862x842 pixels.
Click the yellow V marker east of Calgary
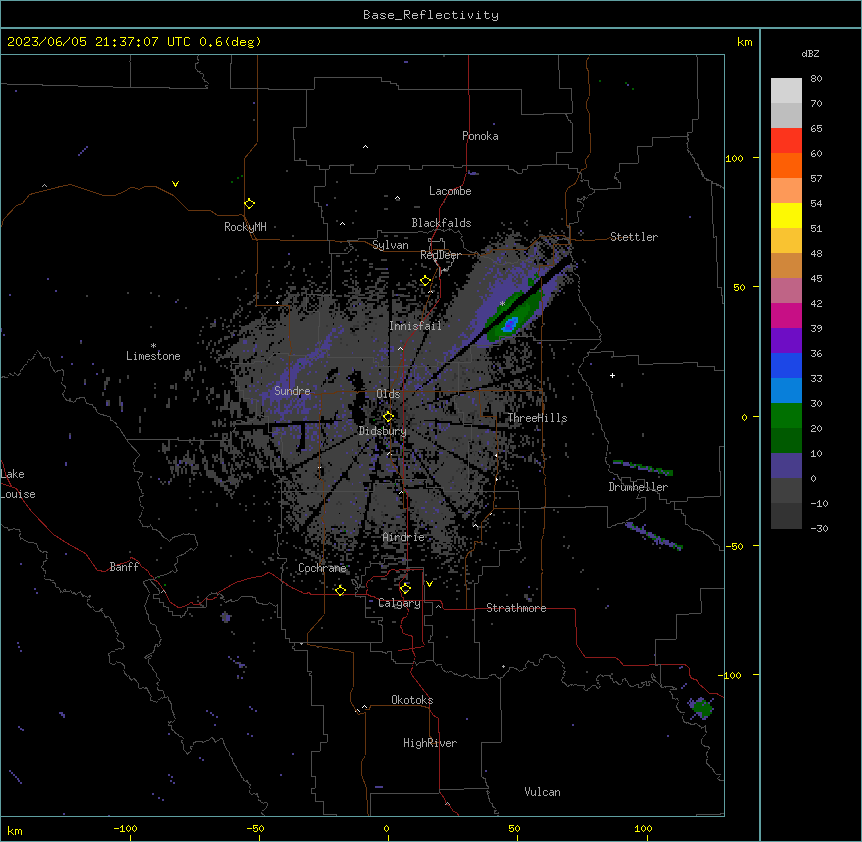point(429,584)
